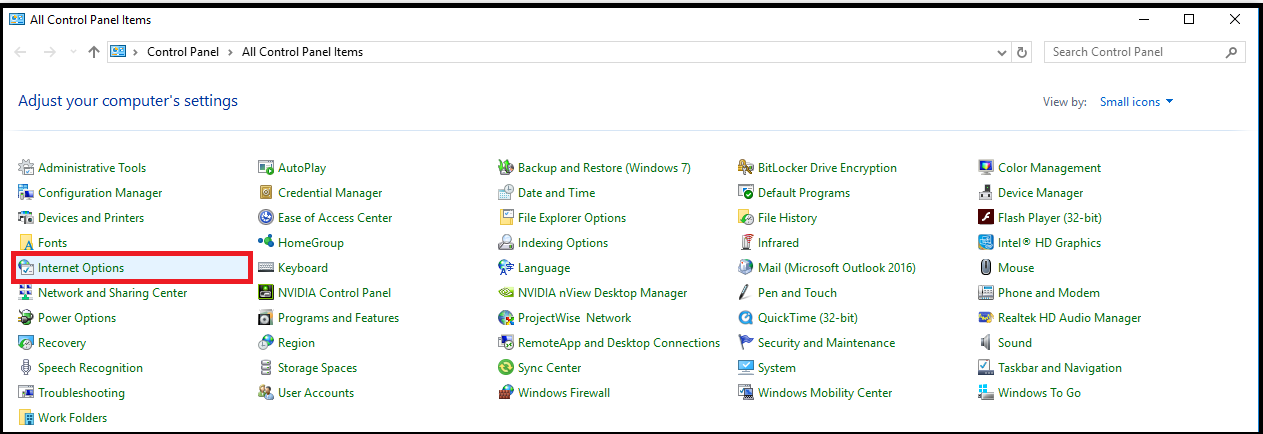The image size is (1263, 434).
Task: Click Realtek HD Audio Manager icon
Action: click(x=986, y=318)
